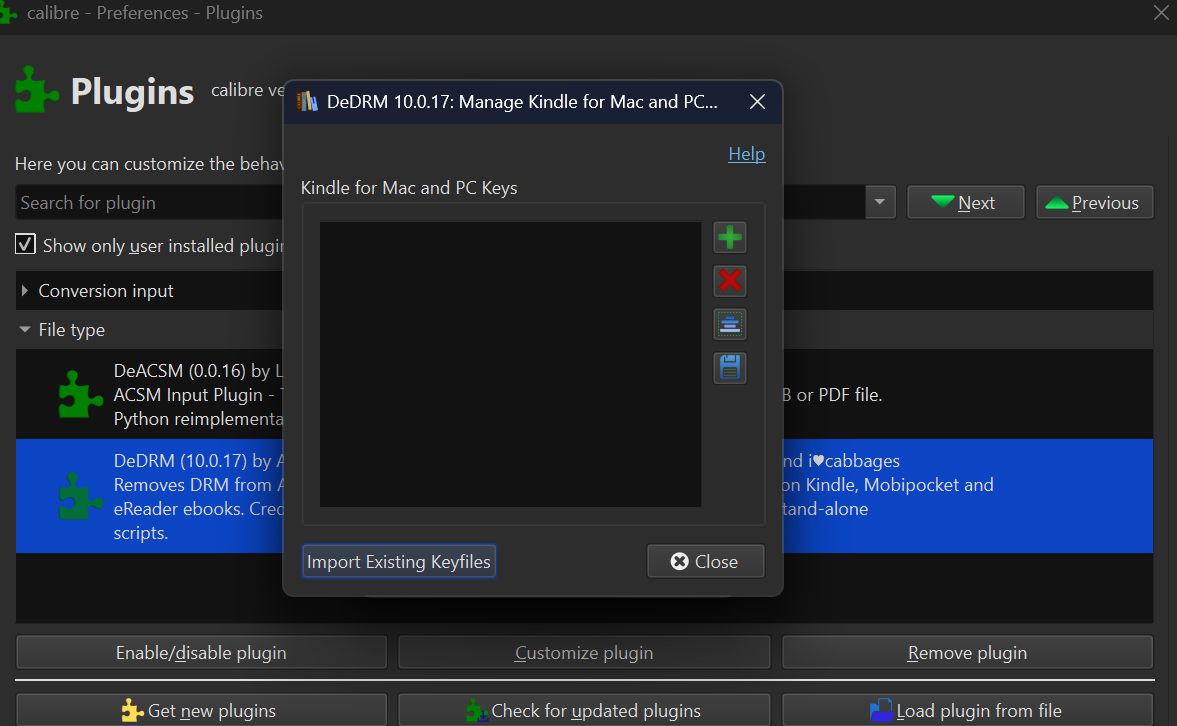This screenshot has height=726, width=1177.
Task: Click the DeACSM plugin puzzle icon
Action: coord(80,394)
